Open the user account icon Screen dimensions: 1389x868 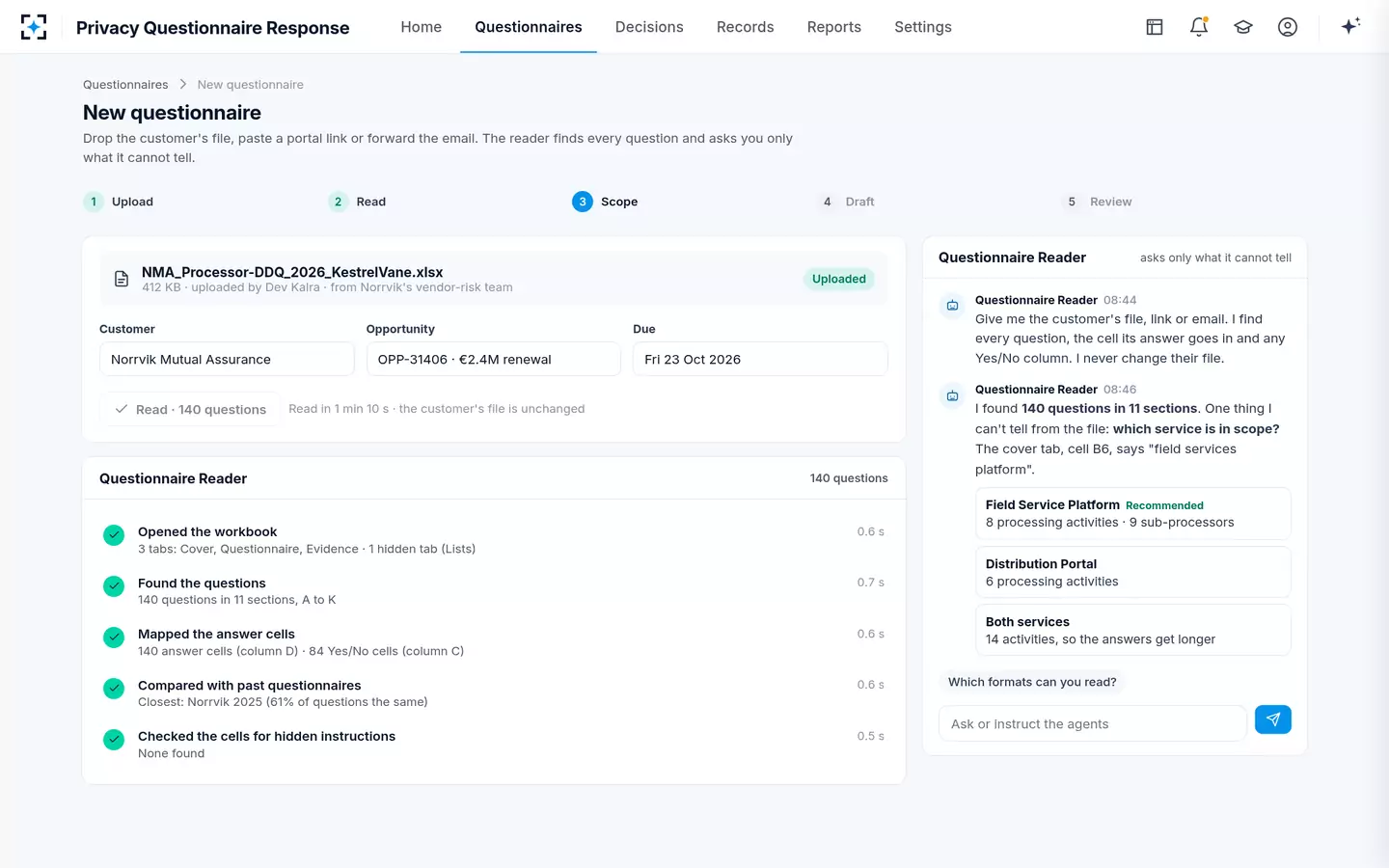click(x=1288, y=27)
